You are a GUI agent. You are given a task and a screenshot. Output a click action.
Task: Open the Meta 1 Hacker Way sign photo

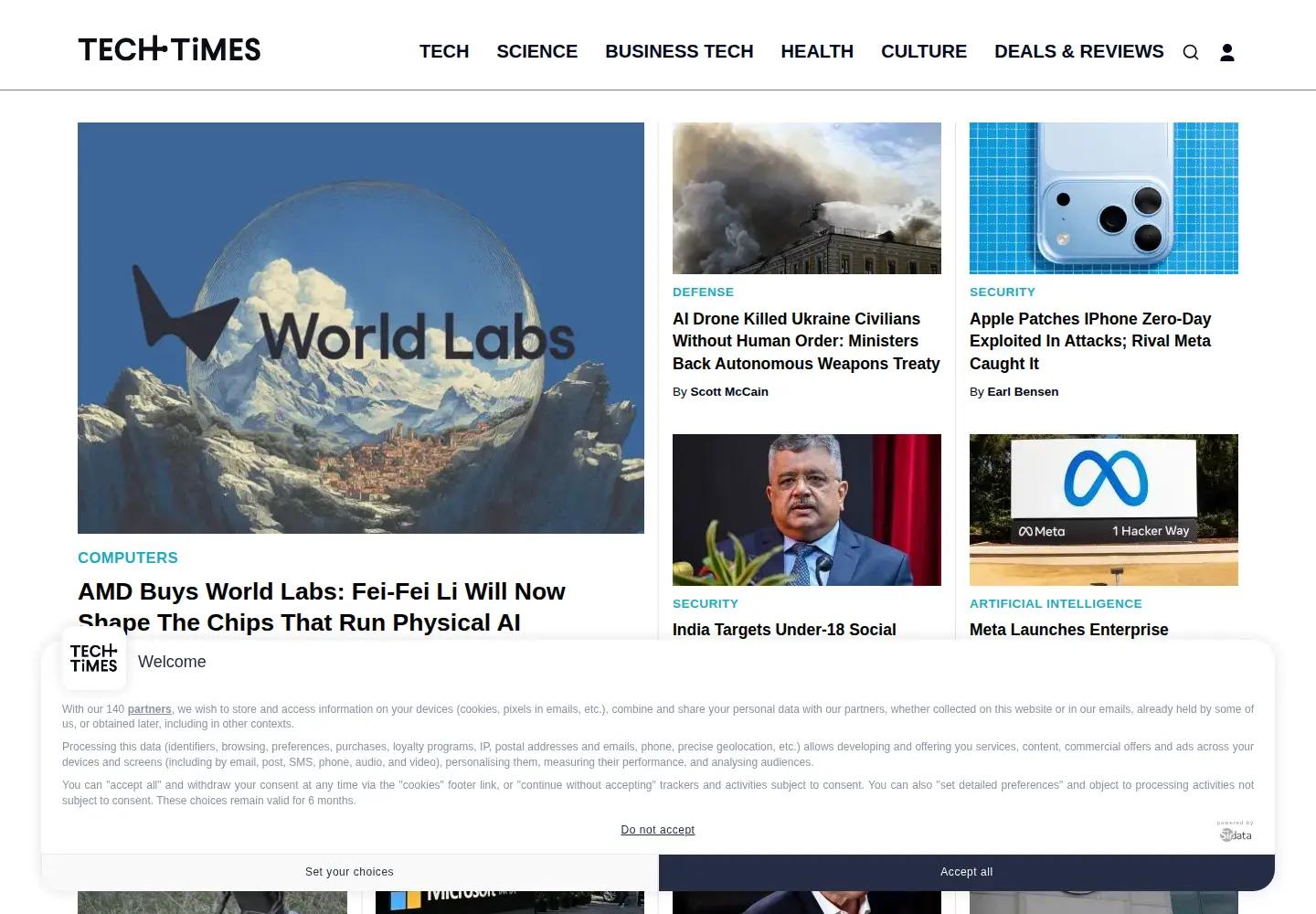point(1104,510)
